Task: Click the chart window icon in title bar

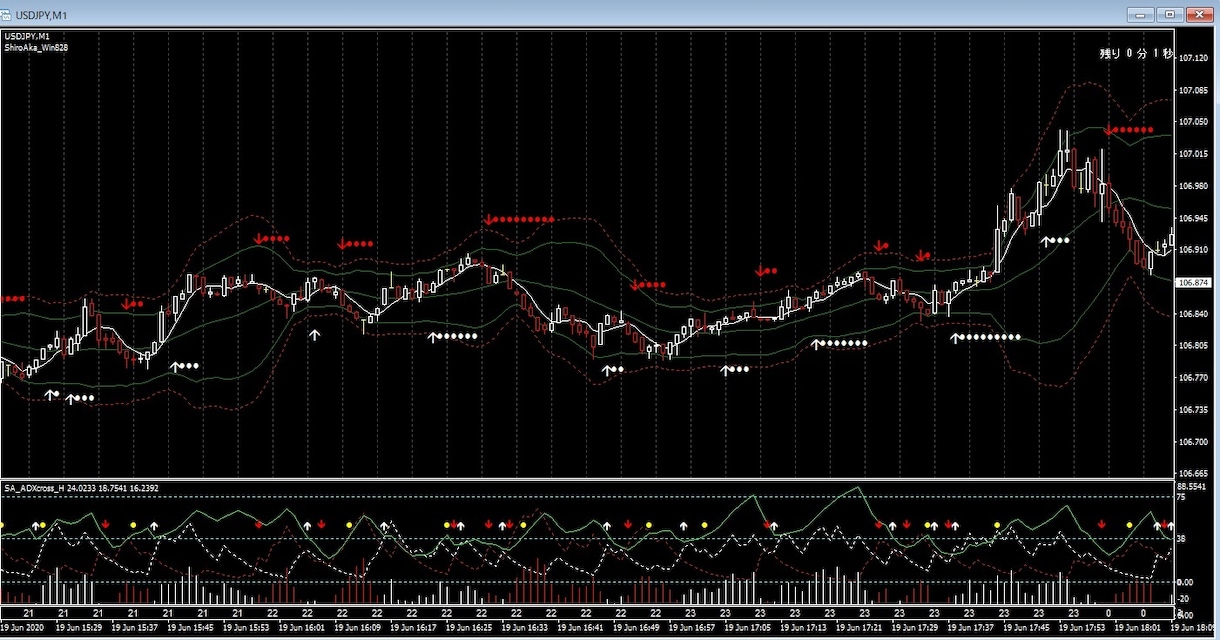Action: click(x=7, y=14)
